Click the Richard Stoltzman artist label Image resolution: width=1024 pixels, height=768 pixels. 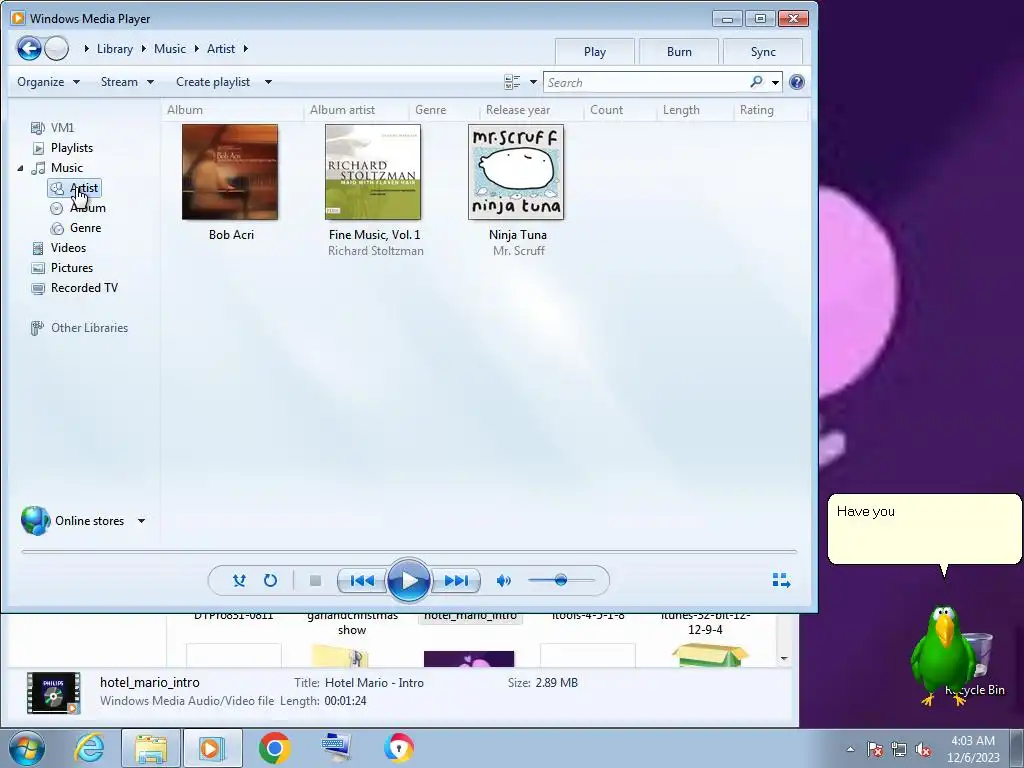[376, 251]
